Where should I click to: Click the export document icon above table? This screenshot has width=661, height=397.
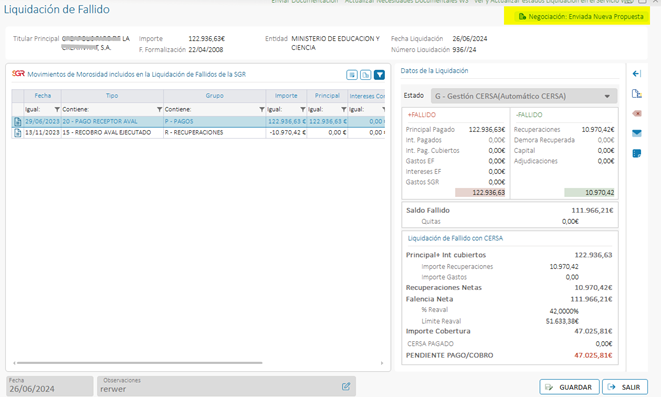pyautogui.click(x=365, y=75)
